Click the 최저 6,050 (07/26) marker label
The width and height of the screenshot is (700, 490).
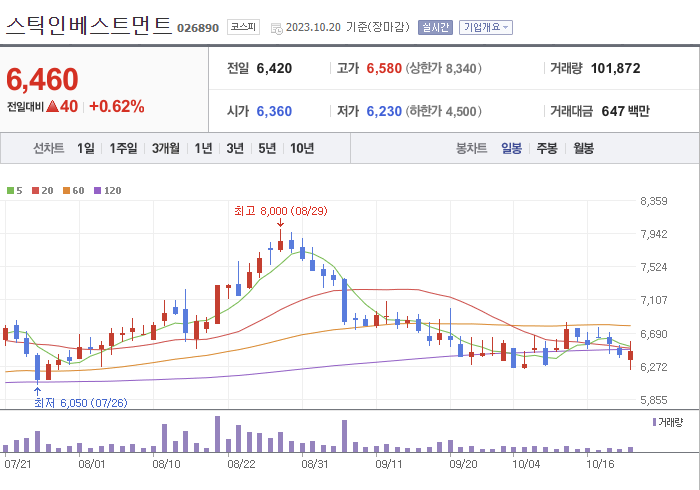coord(81,403)
